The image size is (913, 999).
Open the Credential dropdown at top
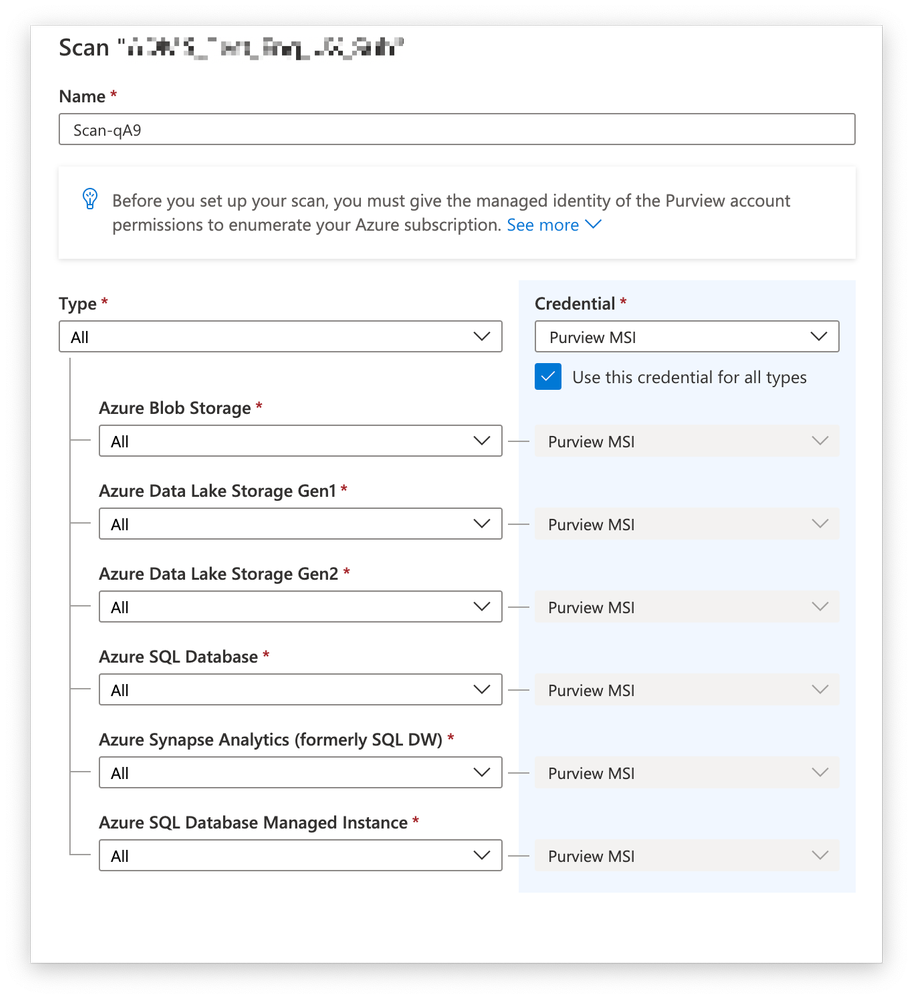pyautogui.click(x=687, y=336)
